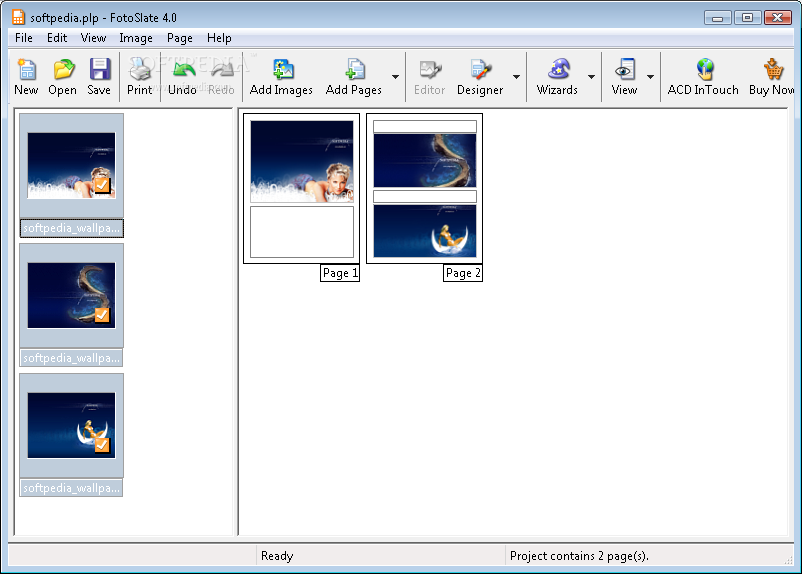Click the Add Images toolbar icon
Screen dimensions: 802x574
pos(282,69)
